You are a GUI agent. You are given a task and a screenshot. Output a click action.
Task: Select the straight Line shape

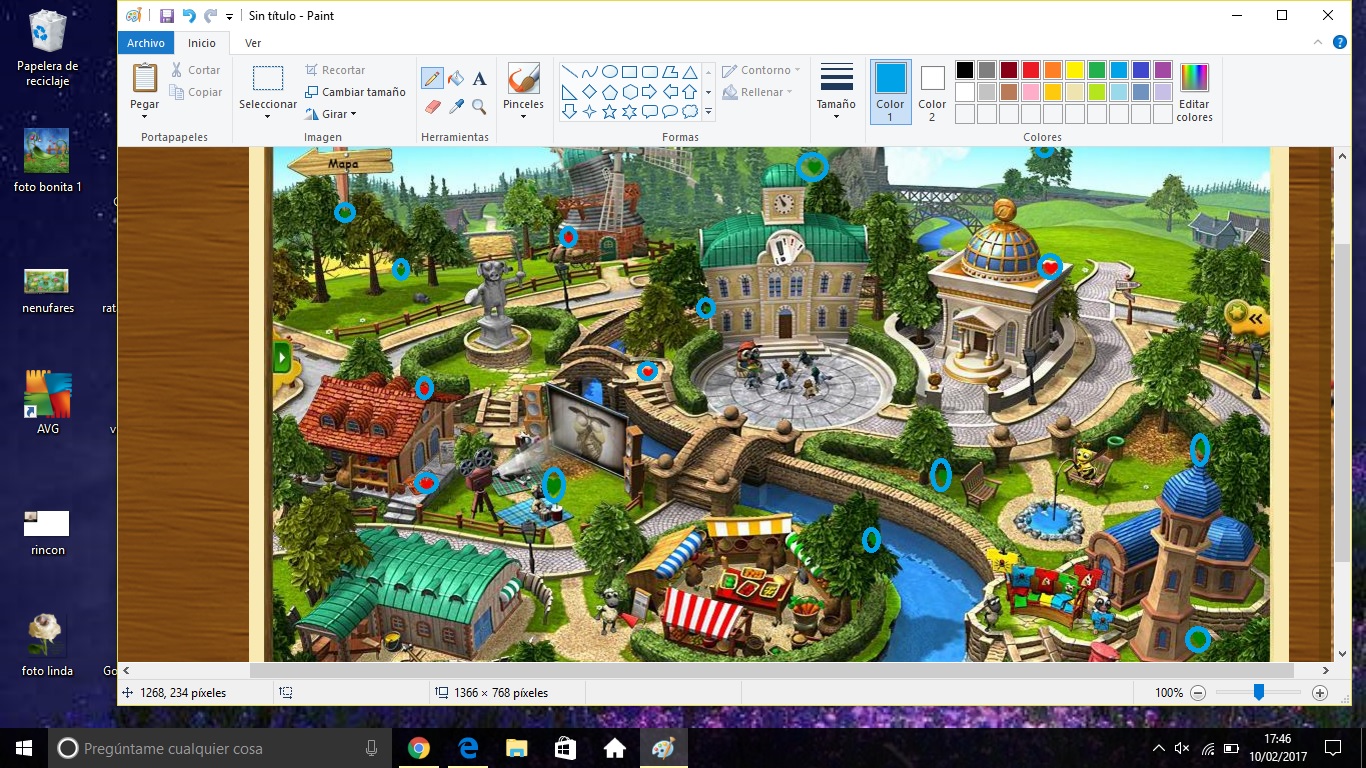coord(569,72)
